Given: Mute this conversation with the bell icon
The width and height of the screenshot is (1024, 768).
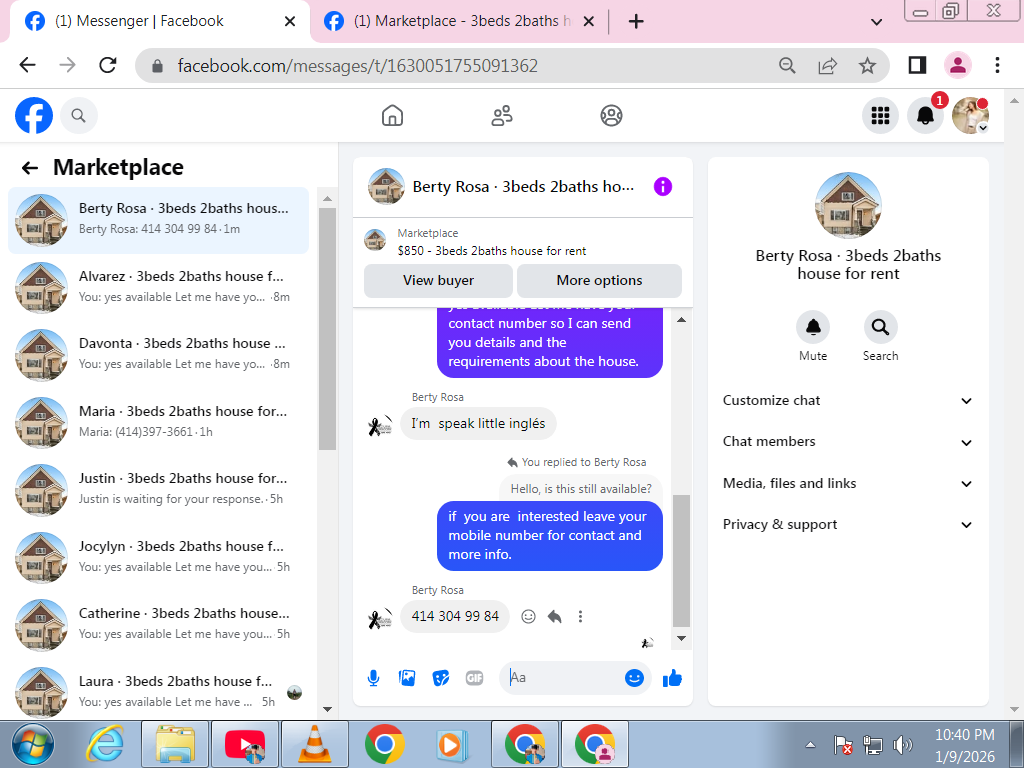Looking at the screenshot, I should pyautogui.click(x=813, y=327).
